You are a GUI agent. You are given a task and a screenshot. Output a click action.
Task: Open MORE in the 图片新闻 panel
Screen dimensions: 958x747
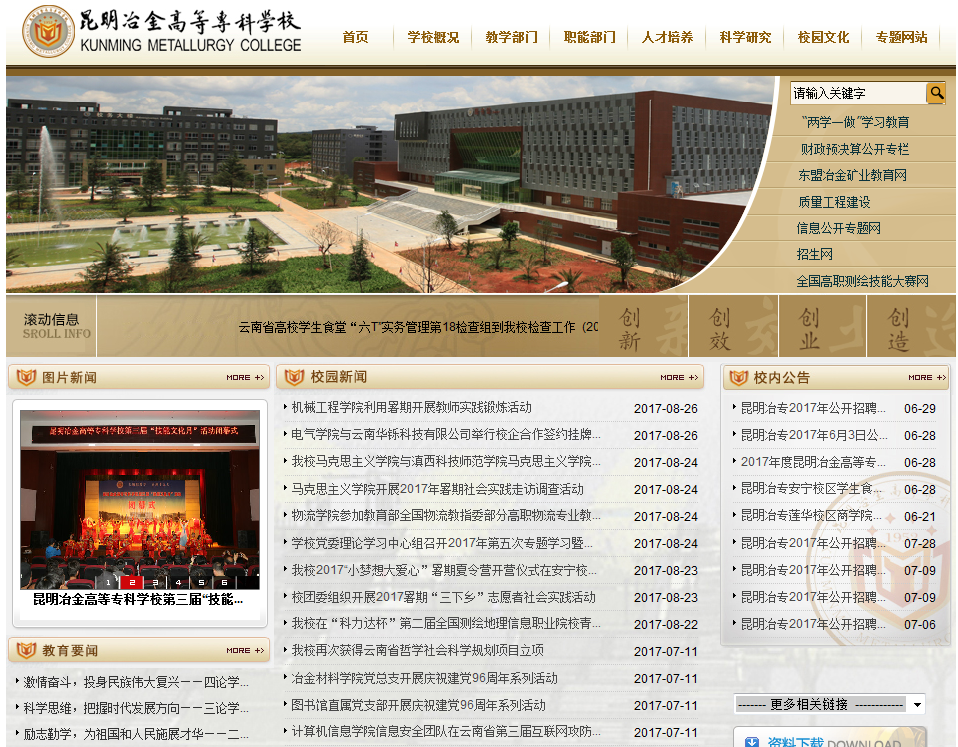[x=245, y=378]
